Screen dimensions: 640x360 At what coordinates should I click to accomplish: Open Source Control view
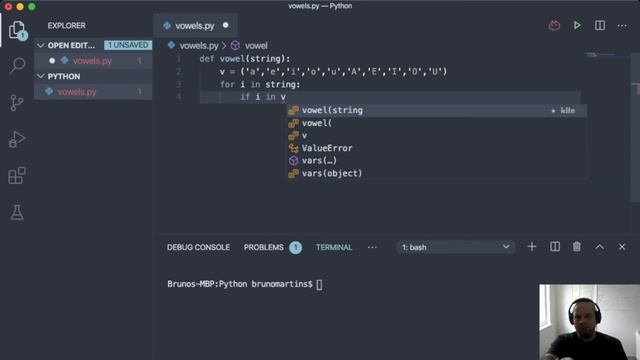17,102
